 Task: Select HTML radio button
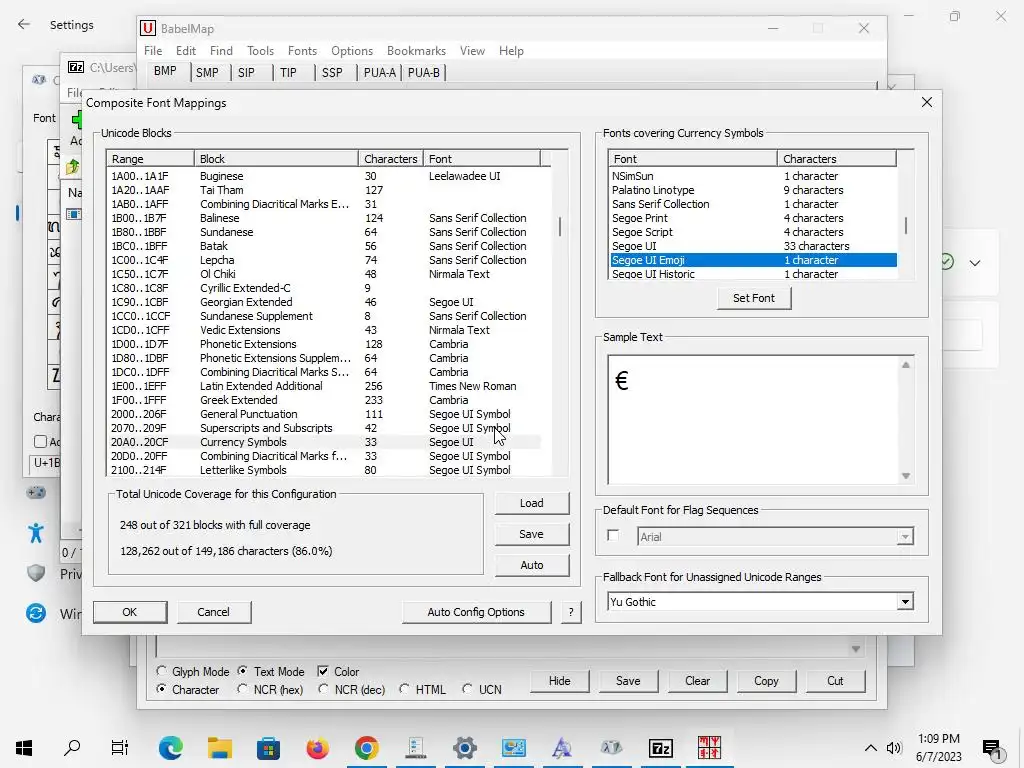point(404,689)
